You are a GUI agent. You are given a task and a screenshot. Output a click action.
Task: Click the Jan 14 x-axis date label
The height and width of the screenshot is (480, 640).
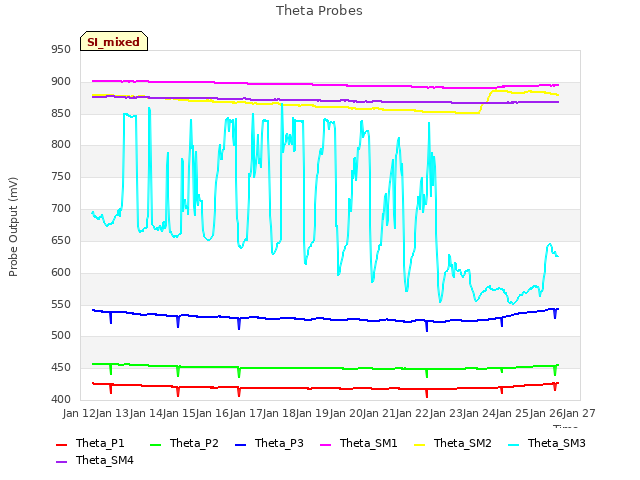tap(146, 413)
